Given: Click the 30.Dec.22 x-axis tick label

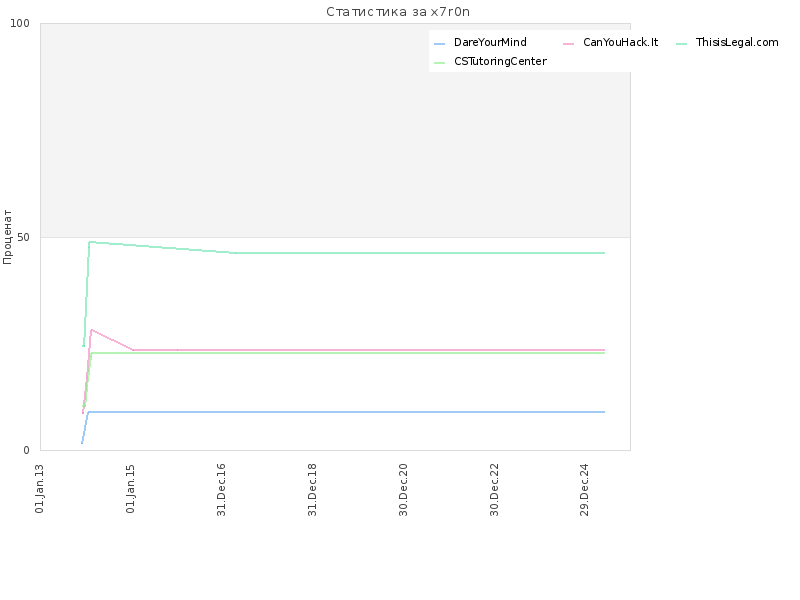Looking at the screenshot, I should tap(494, 490).
